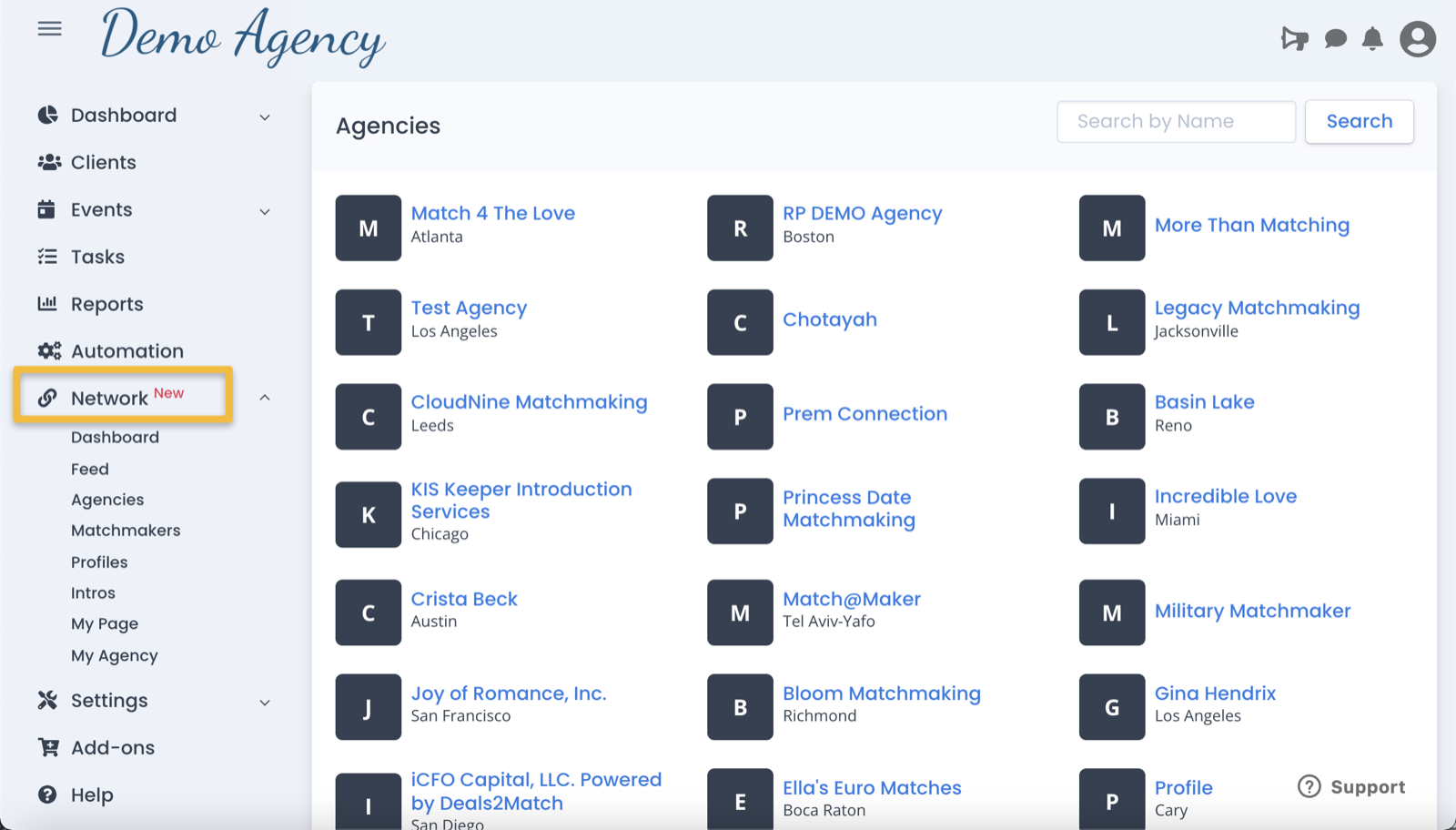Click the Support help option at bottom right

[x=1350, y=786]
